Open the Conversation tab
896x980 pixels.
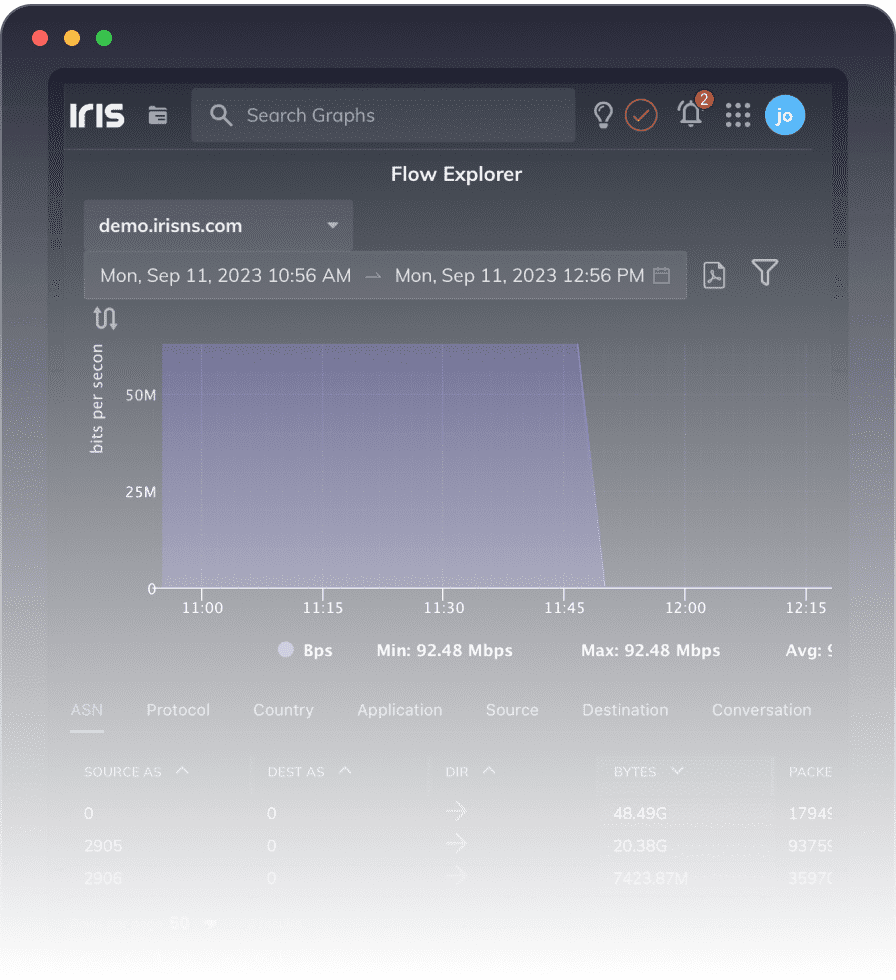point(761,710)
